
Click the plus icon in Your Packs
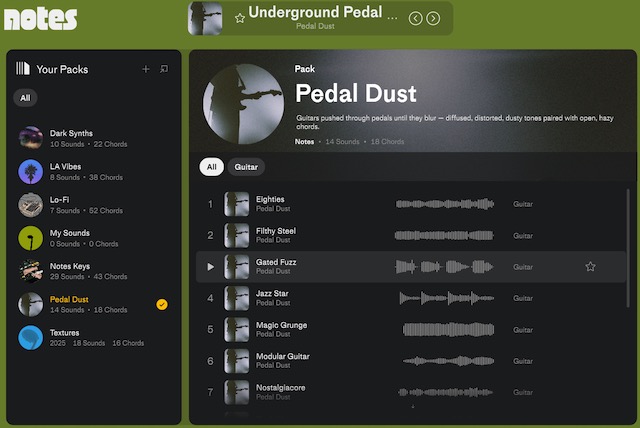click(x=146, y=69)
